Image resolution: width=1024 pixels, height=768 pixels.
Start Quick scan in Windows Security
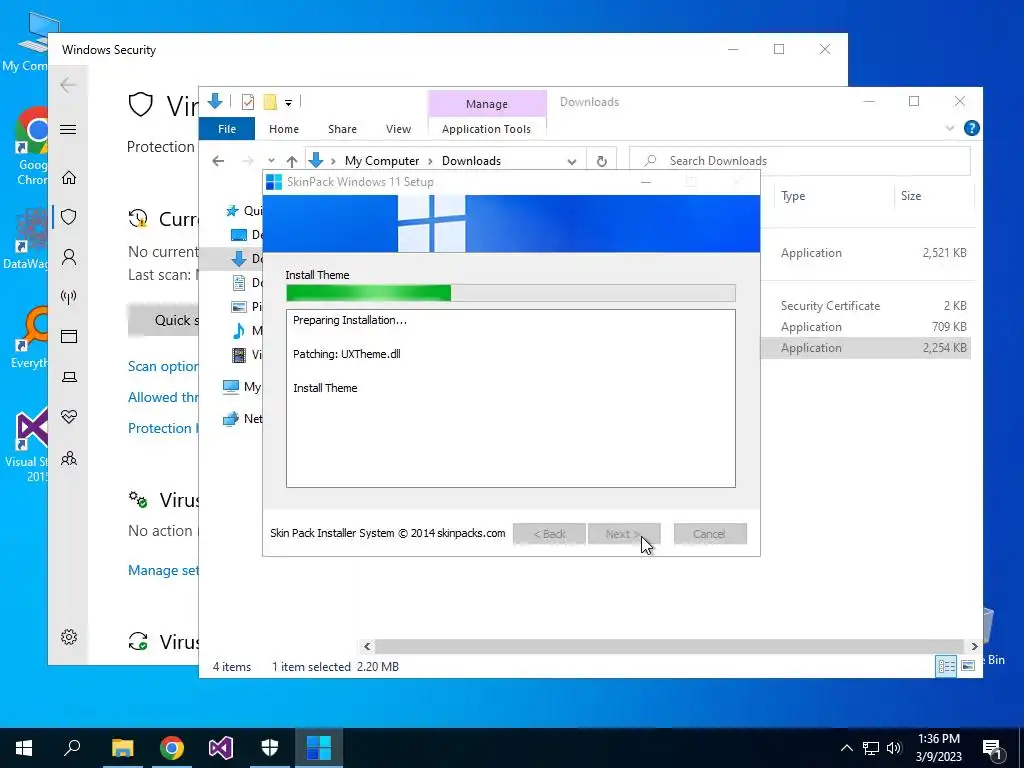(163, 320)
